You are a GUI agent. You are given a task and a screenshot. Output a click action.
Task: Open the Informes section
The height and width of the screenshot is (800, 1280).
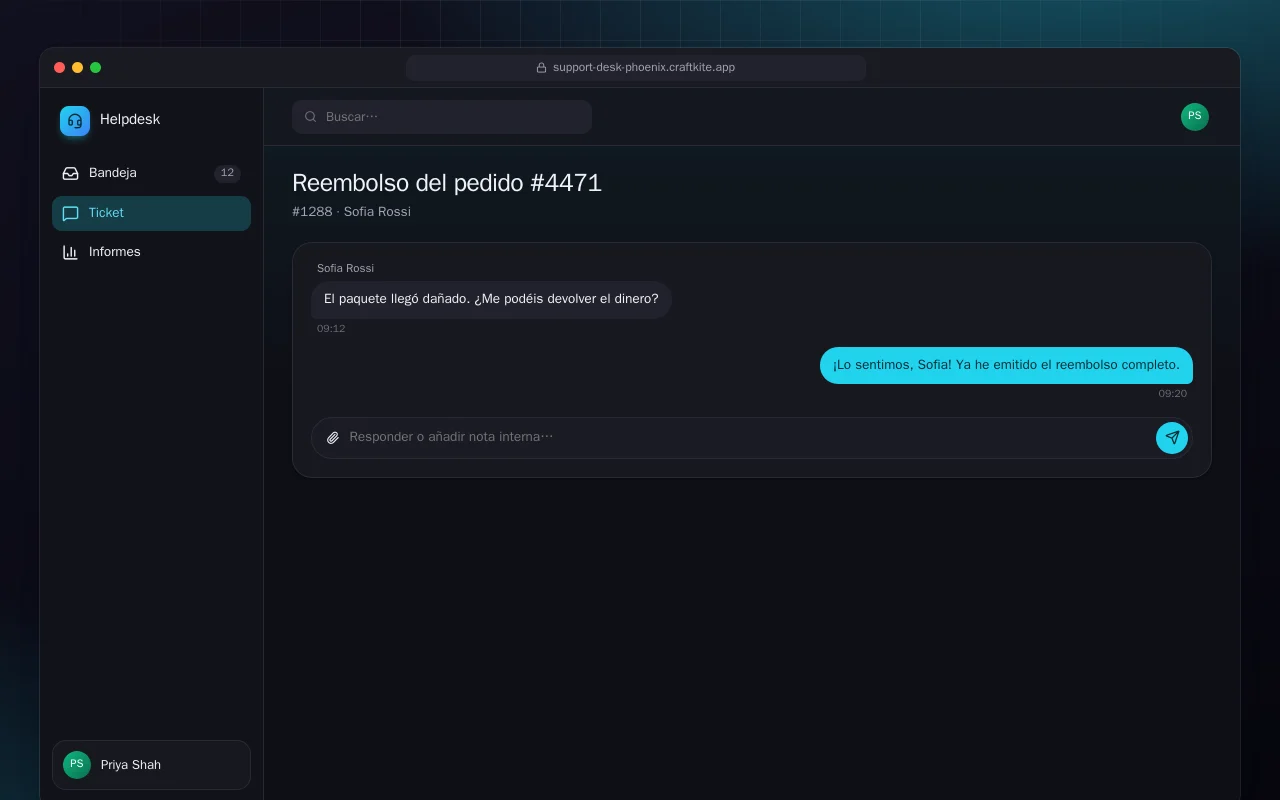coord(151,252)
